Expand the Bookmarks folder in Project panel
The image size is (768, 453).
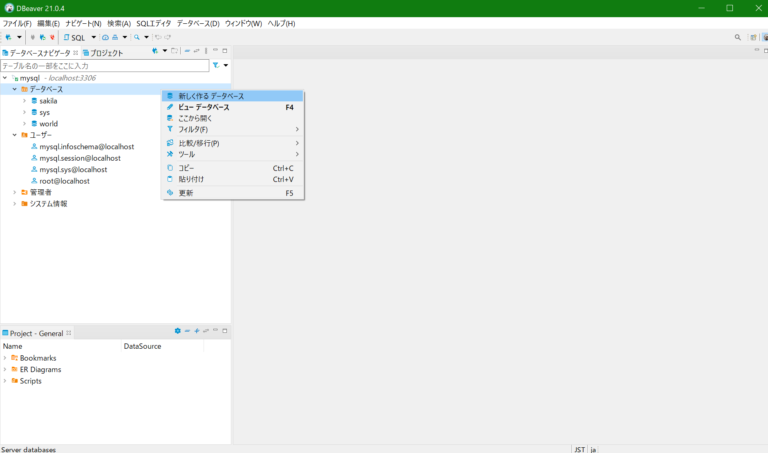(5, 358)
